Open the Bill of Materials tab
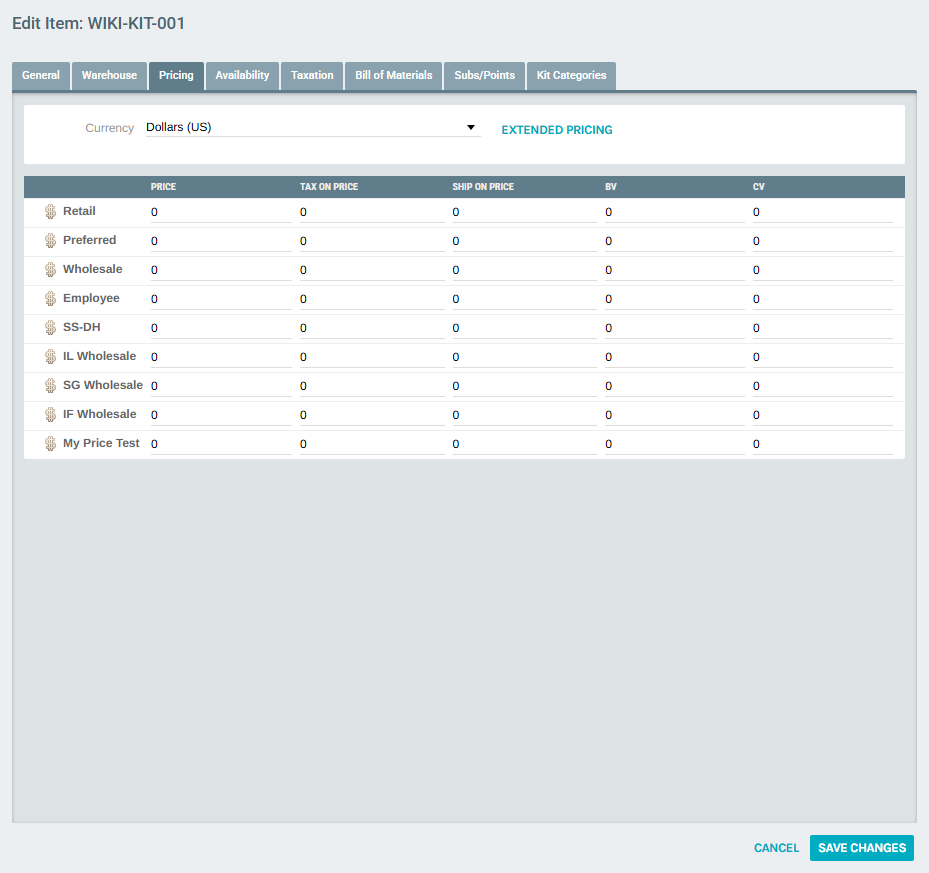Screen dimensions: 929x873 pos(393,76)
